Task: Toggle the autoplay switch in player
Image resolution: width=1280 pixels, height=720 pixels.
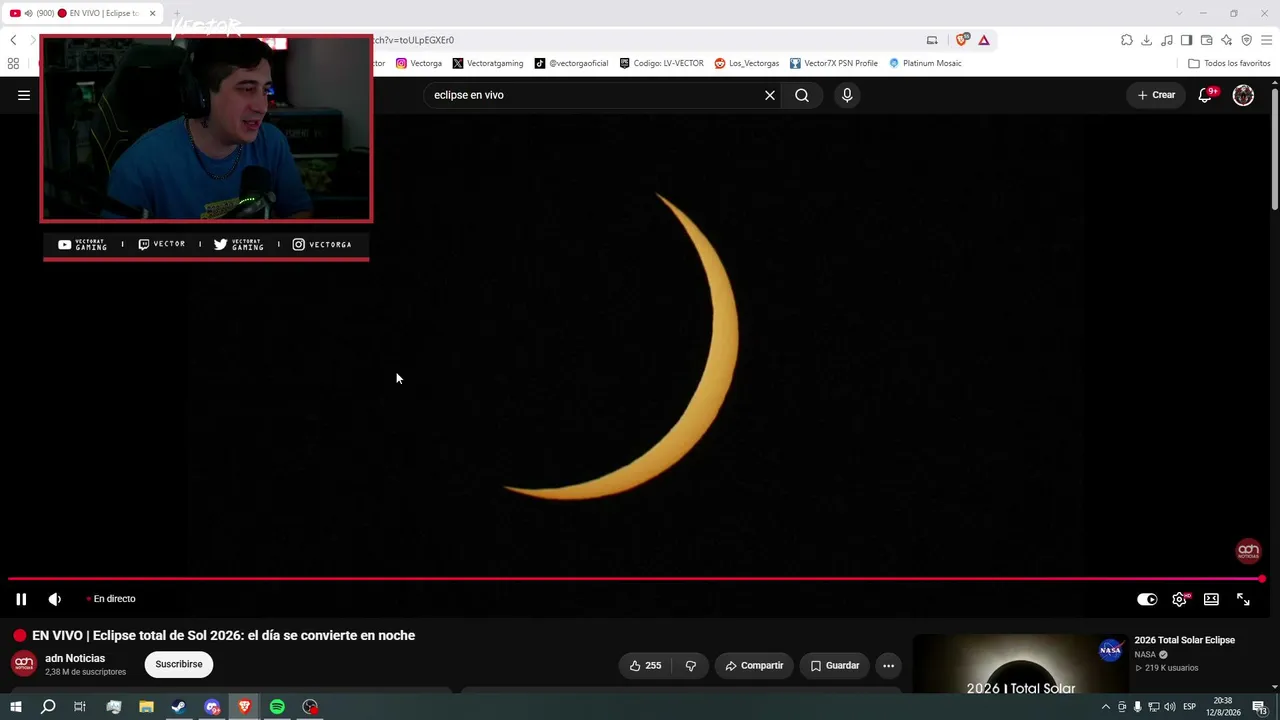Action: pyautogui.click(x=1147, y=599)
